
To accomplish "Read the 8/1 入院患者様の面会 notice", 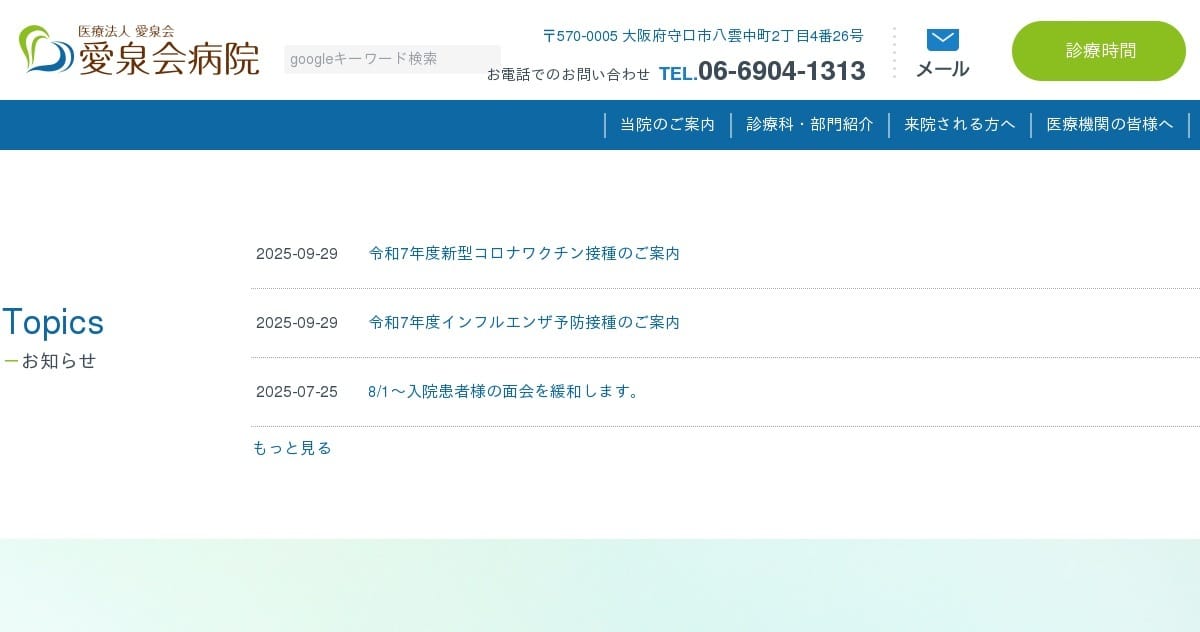I will [x=504, y=392].
